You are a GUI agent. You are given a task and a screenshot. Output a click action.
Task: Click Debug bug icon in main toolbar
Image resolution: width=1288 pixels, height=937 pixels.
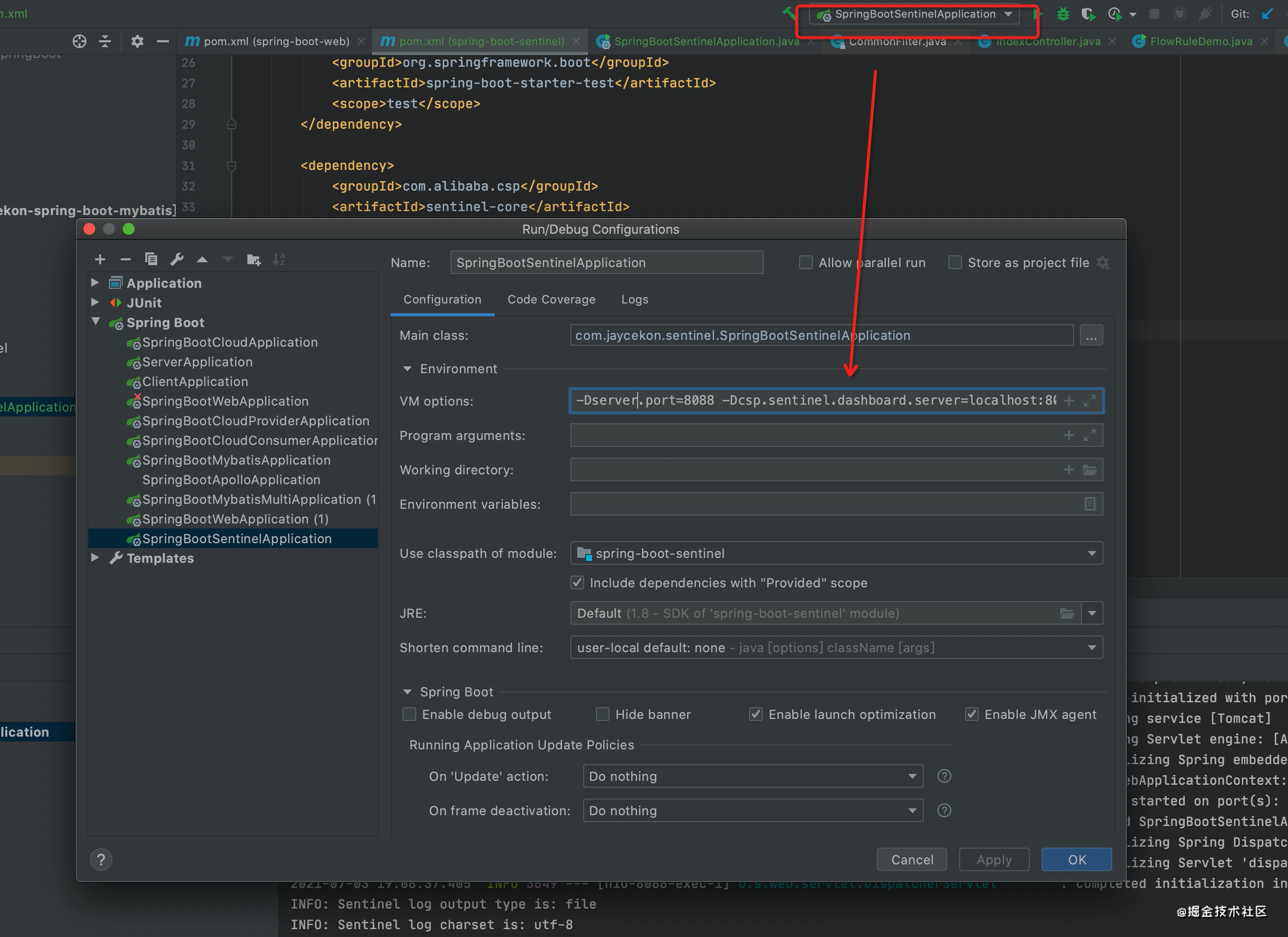click(1063, 14)
